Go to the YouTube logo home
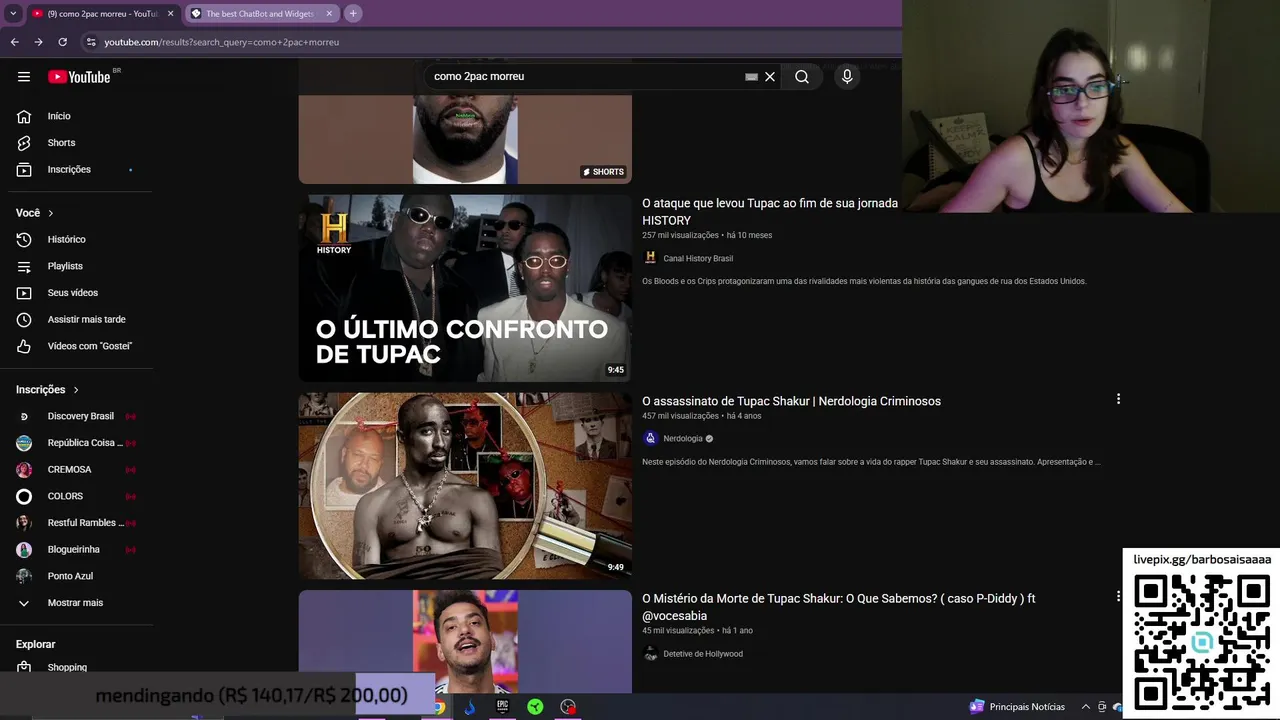The image size is (1280, 720). coord(79,77)
